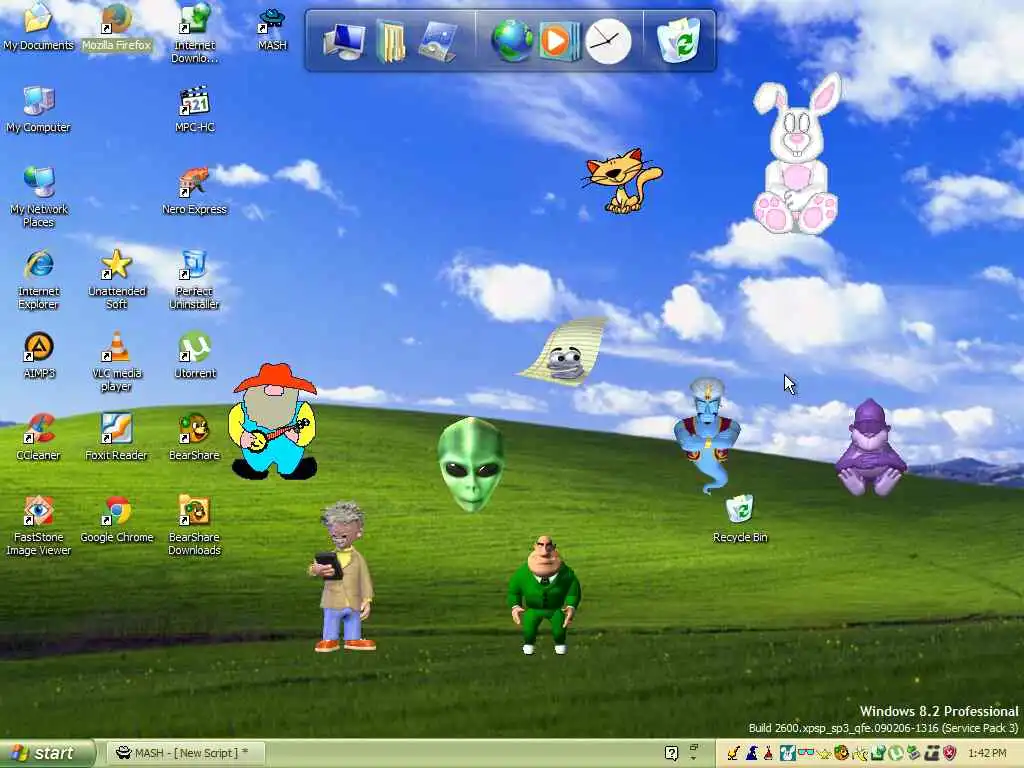Image resolution: width=1024 pixels, height=768 pixels.
Task: Select My Network Places icon
Action: (39, 197)
